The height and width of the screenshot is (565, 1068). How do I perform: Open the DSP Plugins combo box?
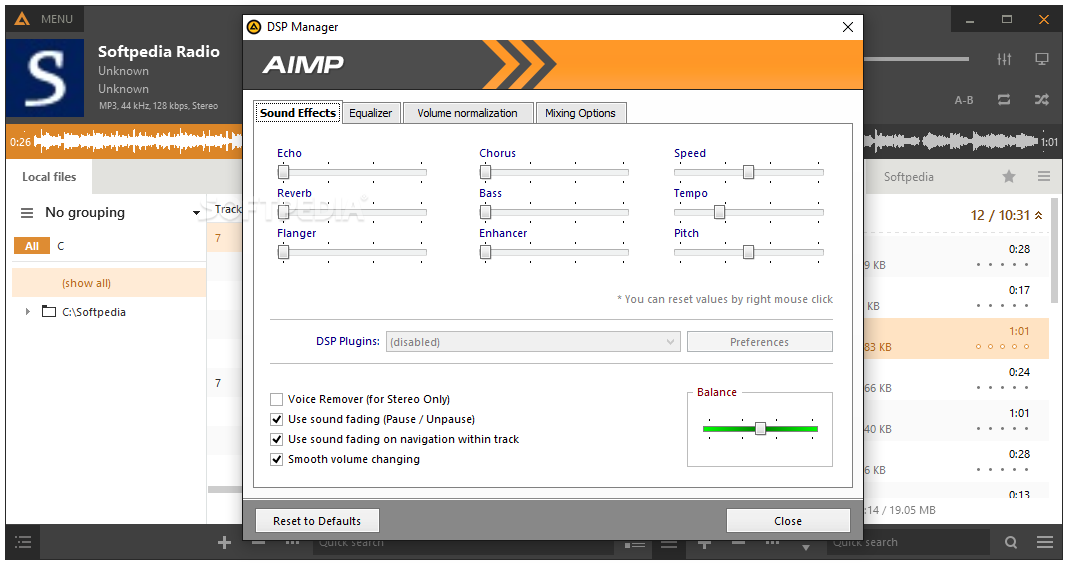click(x=533, y=342)
